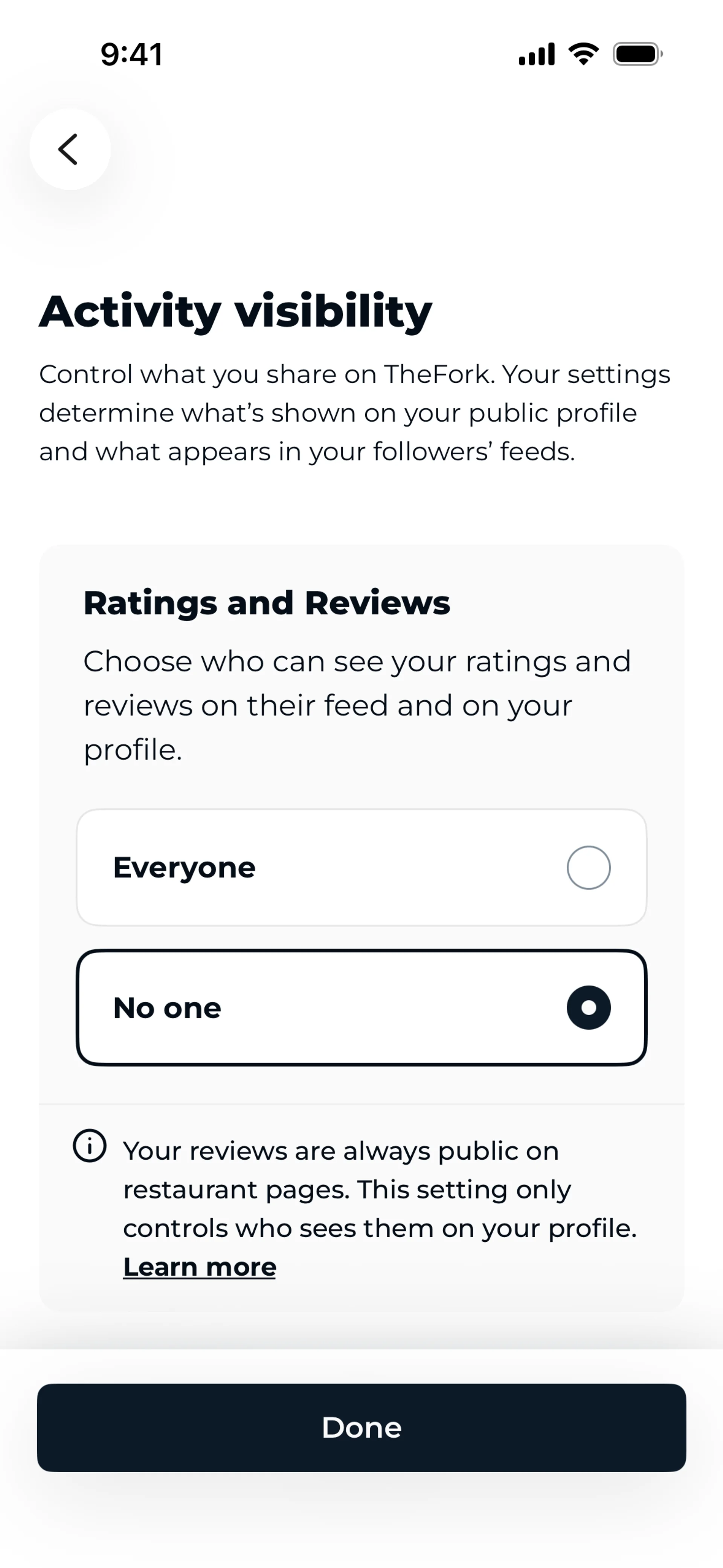Viewport: 723px width, 1568px height.
Task: Click the Everyone label text
Action: [x=184, y=867]
